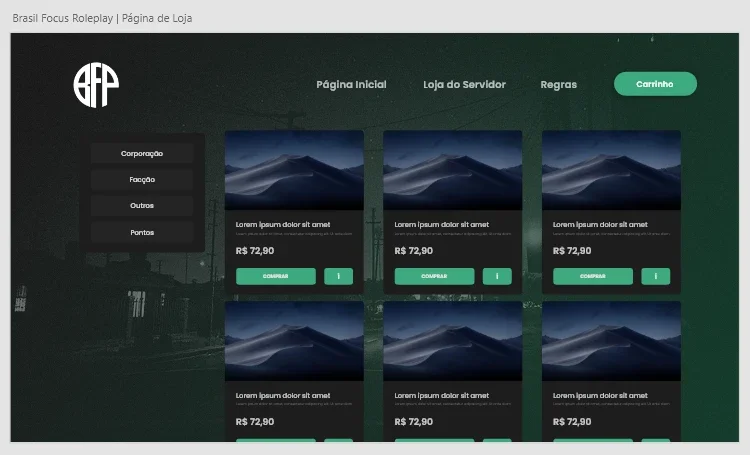Click 'Lorem ipsum dolor sit amet' title, right bottom card

coord(600,395)
